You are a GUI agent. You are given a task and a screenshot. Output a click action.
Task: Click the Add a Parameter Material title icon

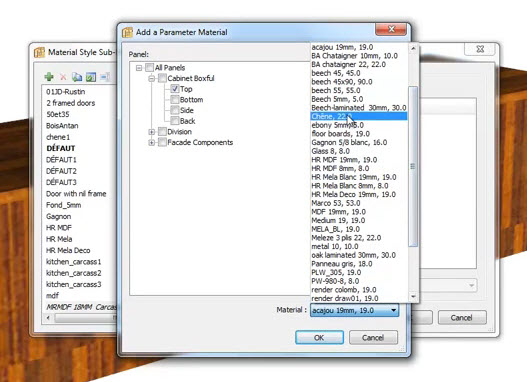click(x=127, y=32)
